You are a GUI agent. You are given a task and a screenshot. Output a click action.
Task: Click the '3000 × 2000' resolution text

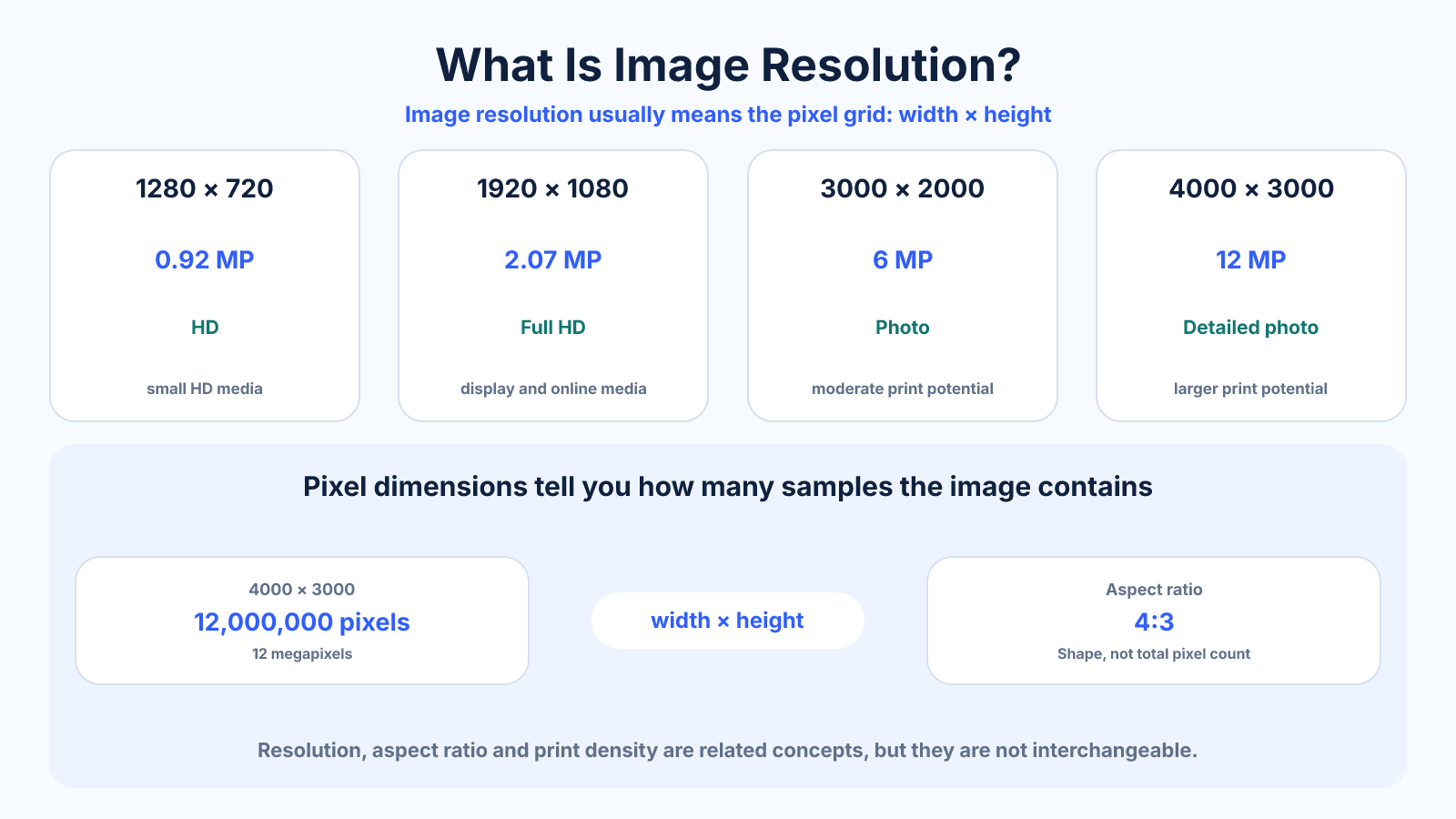tap(903, 188)
